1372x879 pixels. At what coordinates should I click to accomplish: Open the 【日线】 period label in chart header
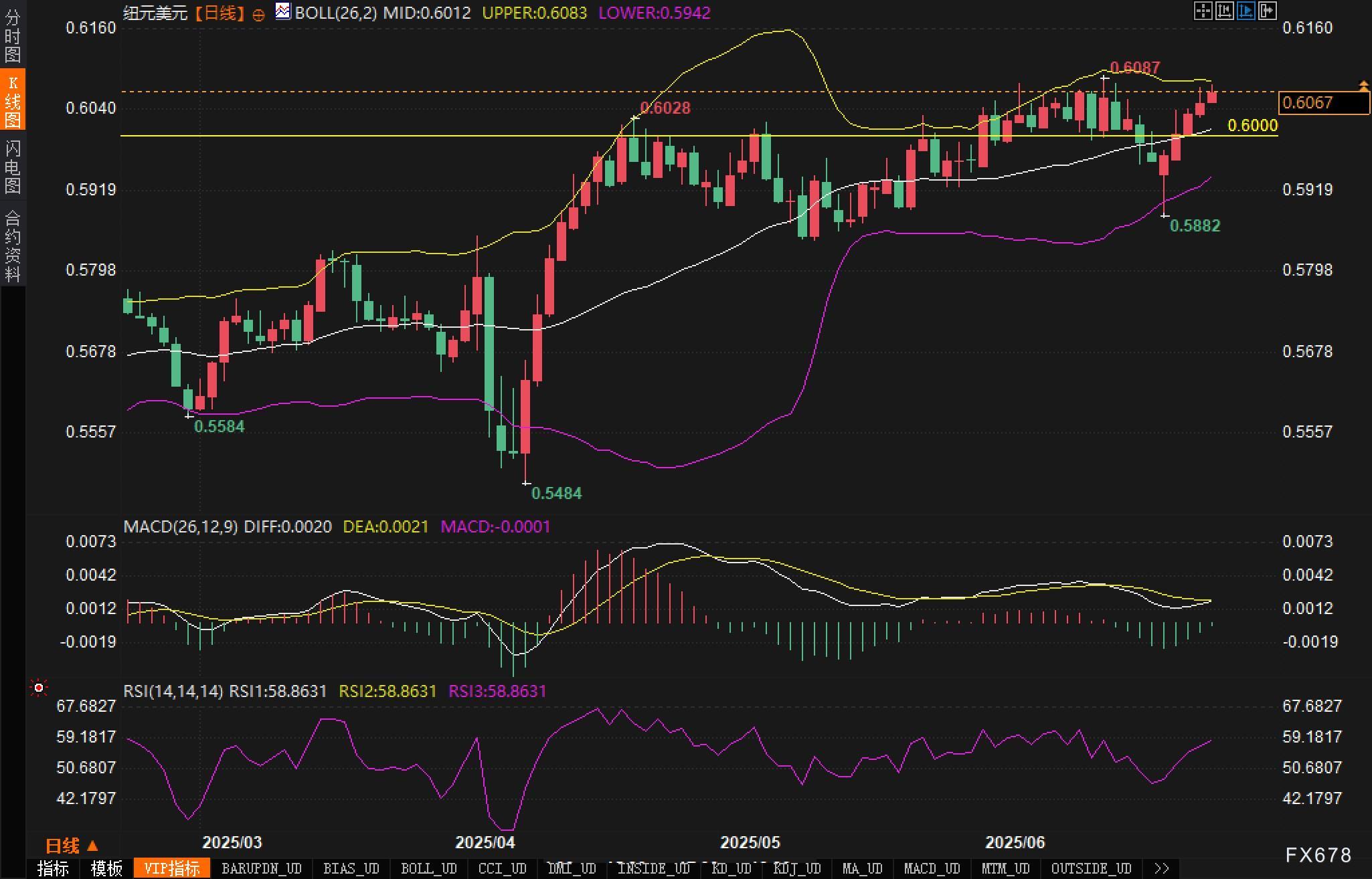pos(220,13)
